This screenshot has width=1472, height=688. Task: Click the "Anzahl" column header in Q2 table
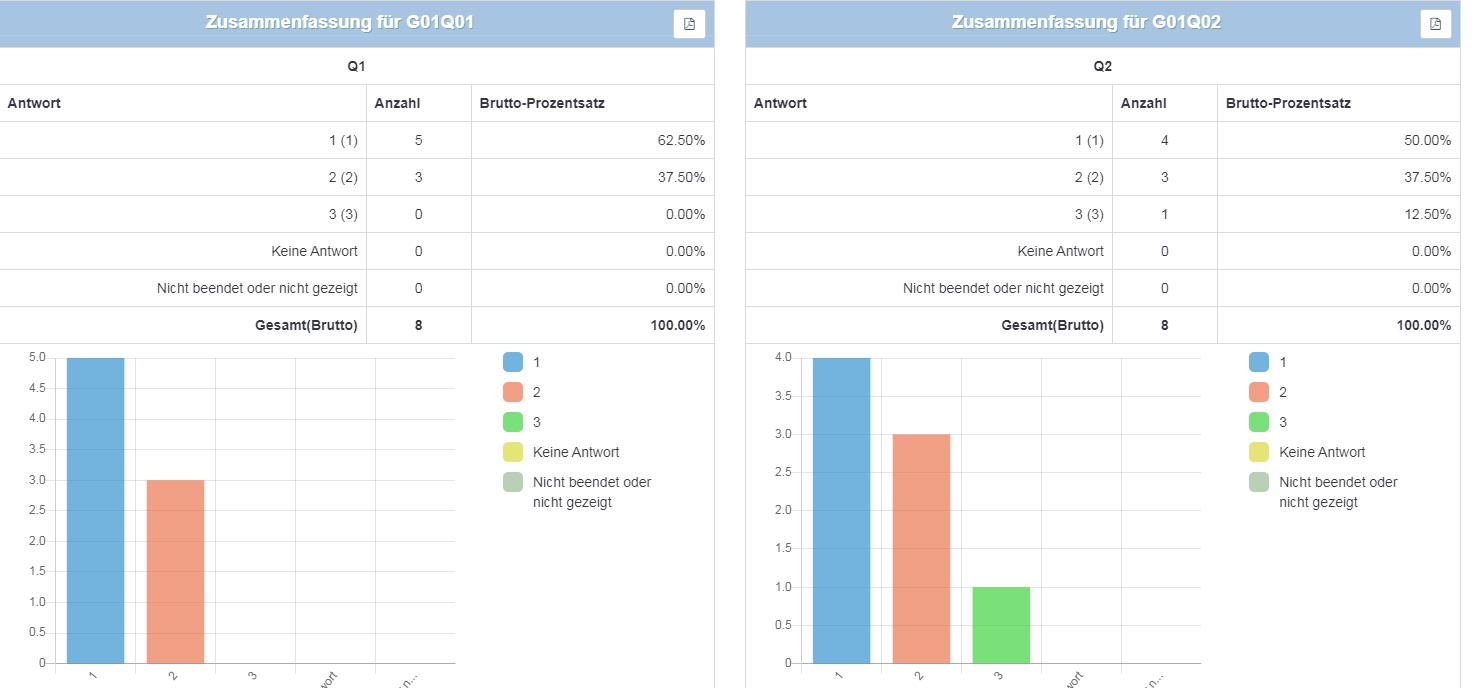1141,103
